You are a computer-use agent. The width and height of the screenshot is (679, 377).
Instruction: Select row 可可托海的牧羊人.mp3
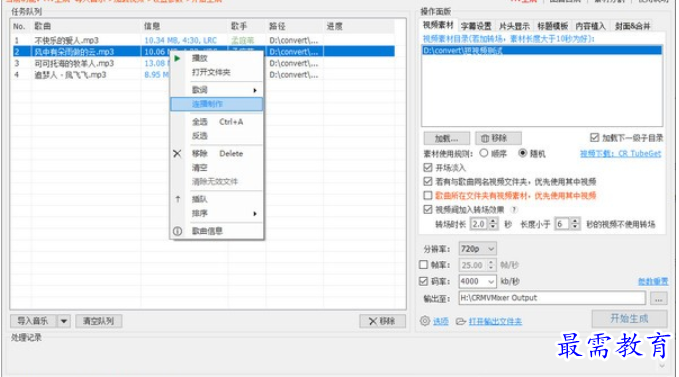pyautogui.click(x=204, y=63)
